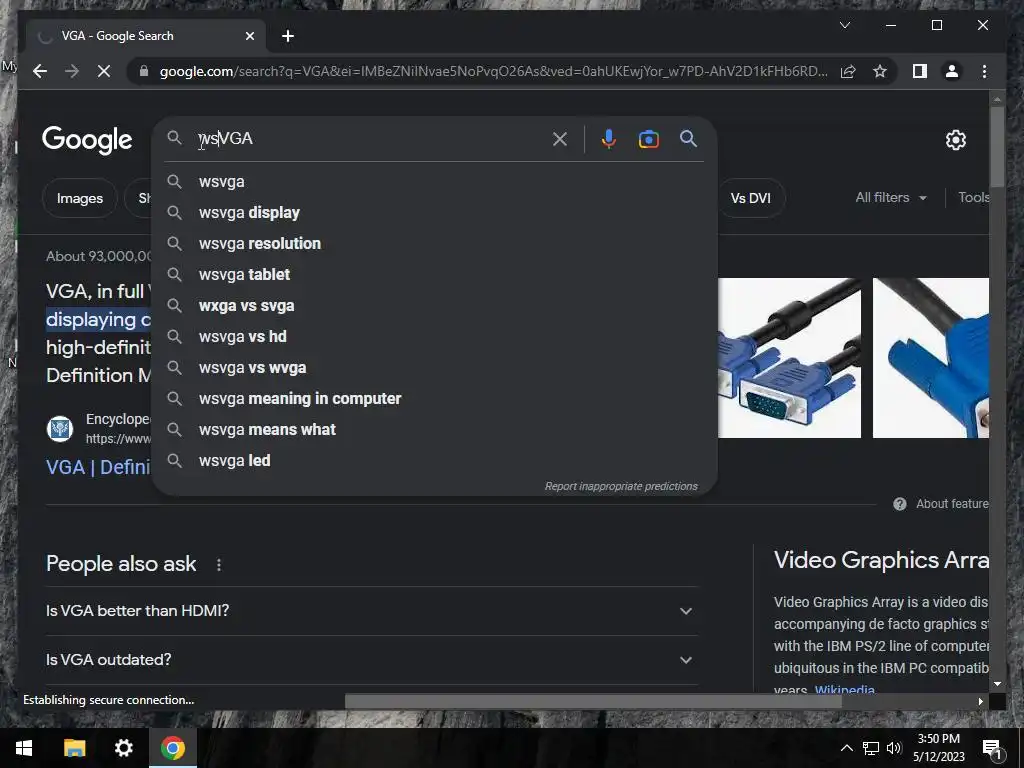Clear the search box text
The image size is (1024, 768).
coord(560,138)
